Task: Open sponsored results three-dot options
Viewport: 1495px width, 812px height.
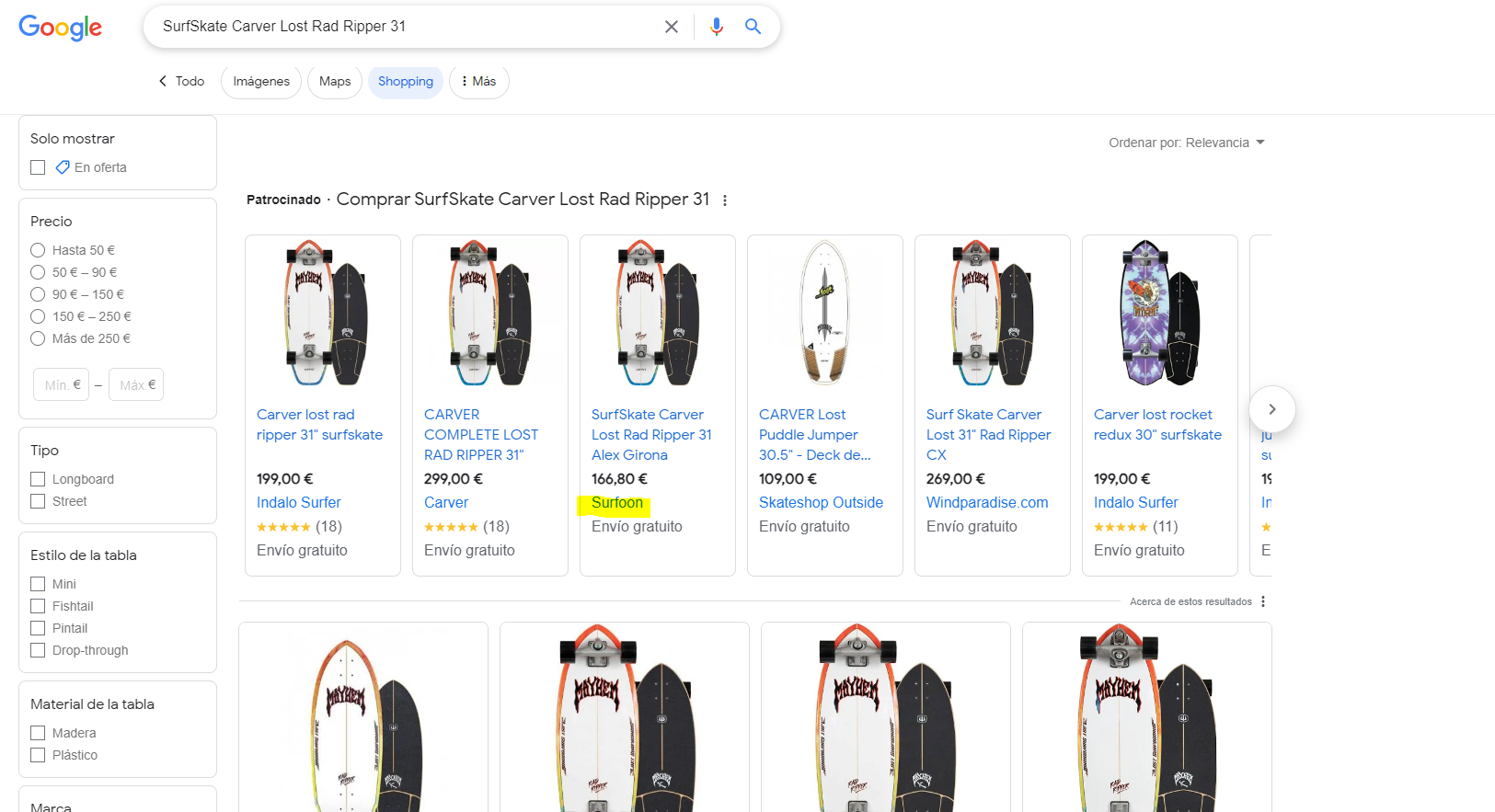Action: (725, 200)
